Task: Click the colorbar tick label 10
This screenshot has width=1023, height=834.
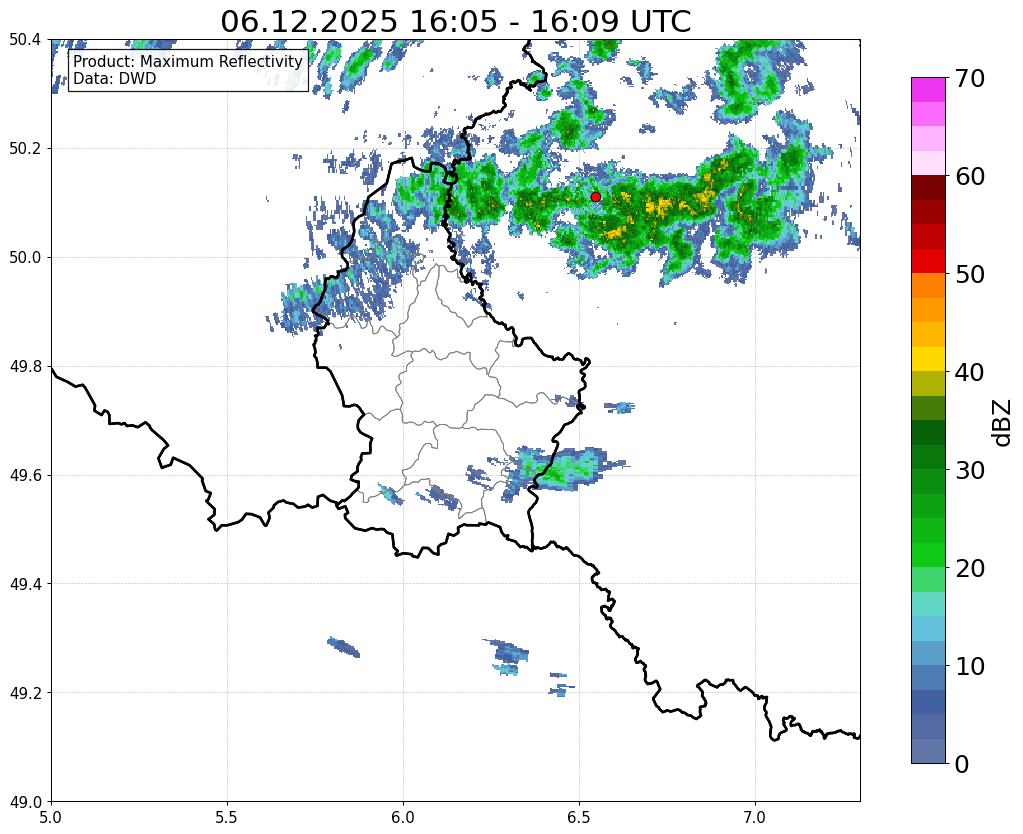Action: 970,666
